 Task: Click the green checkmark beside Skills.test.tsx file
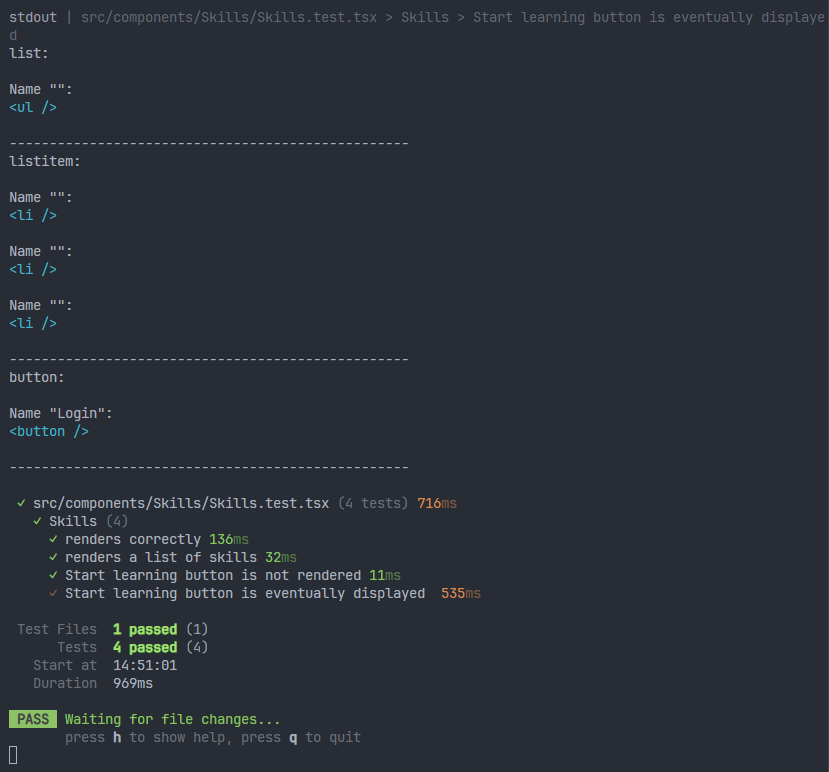point(22,503)
